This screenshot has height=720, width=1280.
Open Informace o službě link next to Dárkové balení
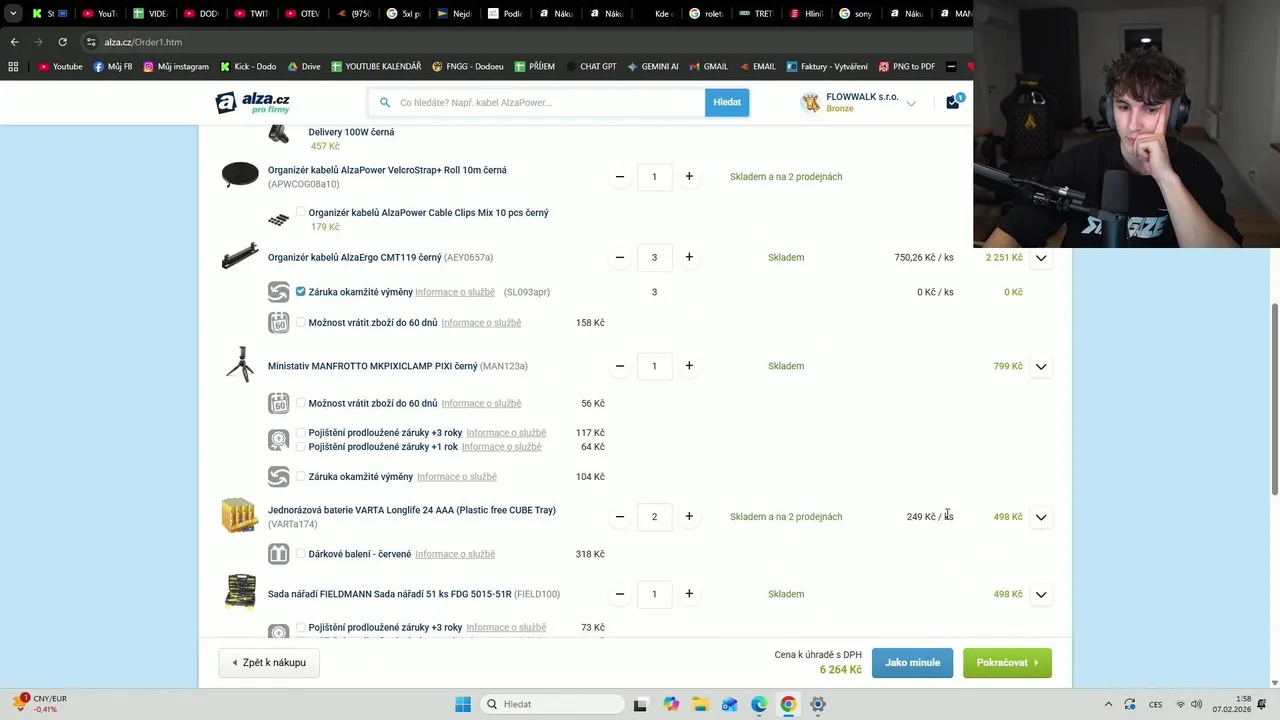(x=455, y=554)
